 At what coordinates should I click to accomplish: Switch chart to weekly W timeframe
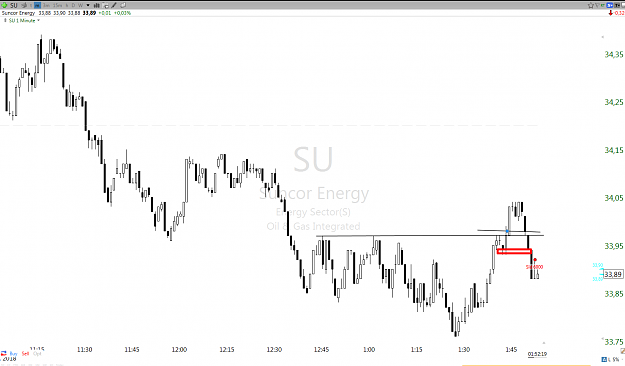[x=81, y=5]
